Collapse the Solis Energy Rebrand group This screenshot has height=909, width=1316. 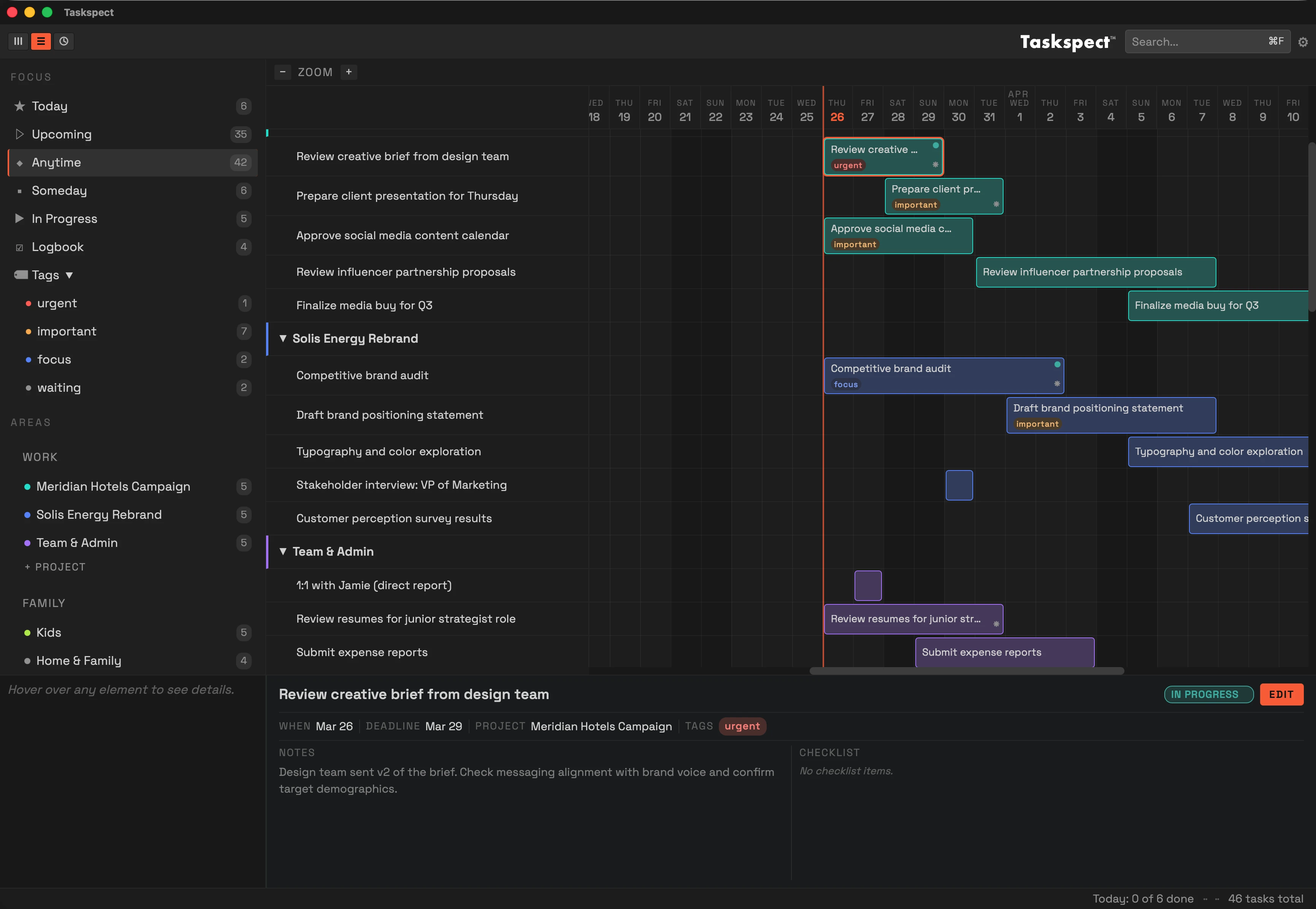283,338
